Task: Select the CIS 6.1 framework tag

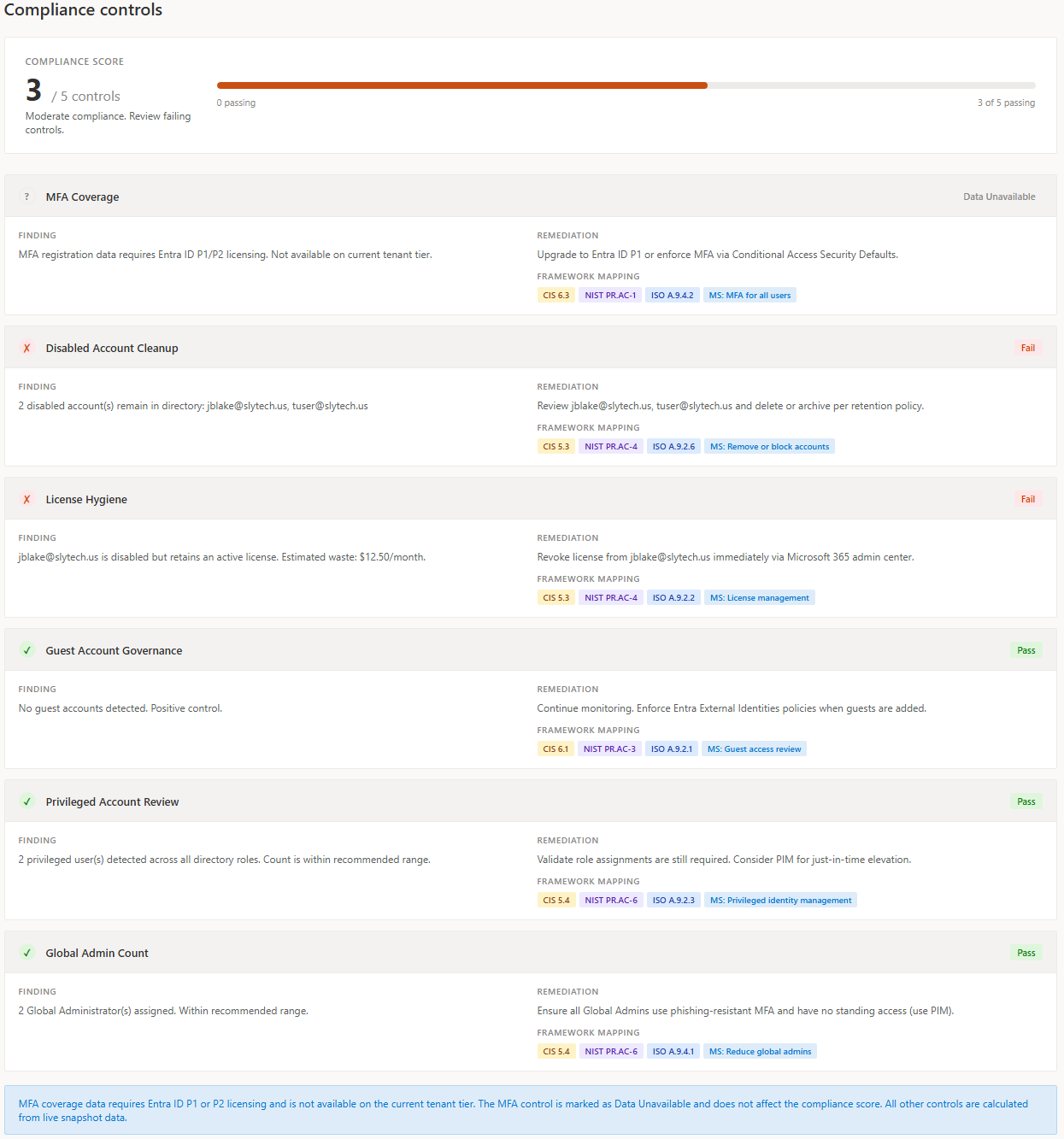Action: [556, 749]
